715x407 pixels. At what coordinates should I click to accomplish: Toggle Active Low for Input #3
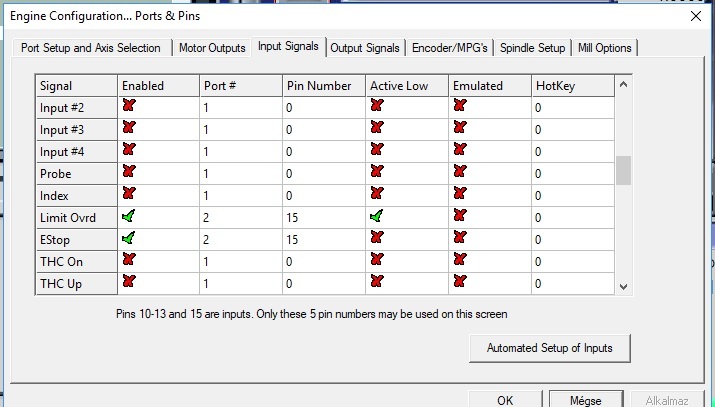377,129
